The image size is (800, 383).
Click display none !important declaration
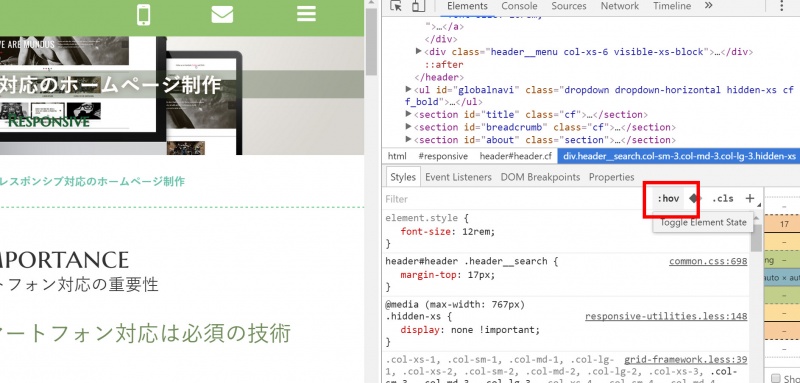click(x=470, y=329)
